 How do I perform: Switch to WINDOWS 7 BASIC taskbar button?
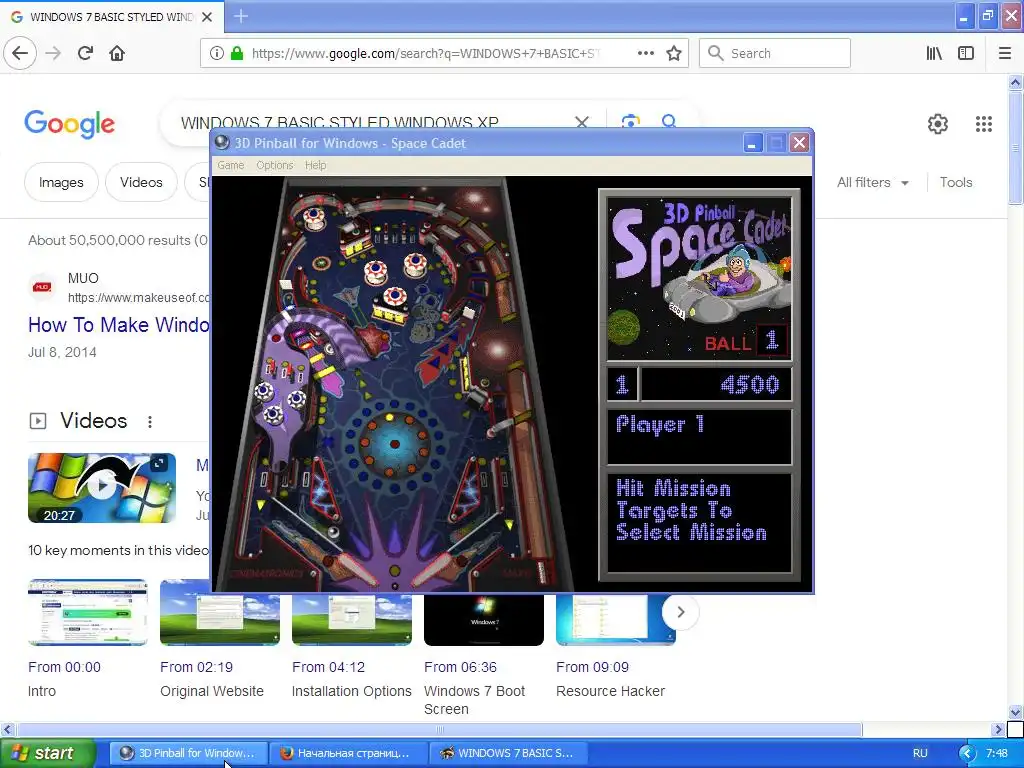point(509,753)
